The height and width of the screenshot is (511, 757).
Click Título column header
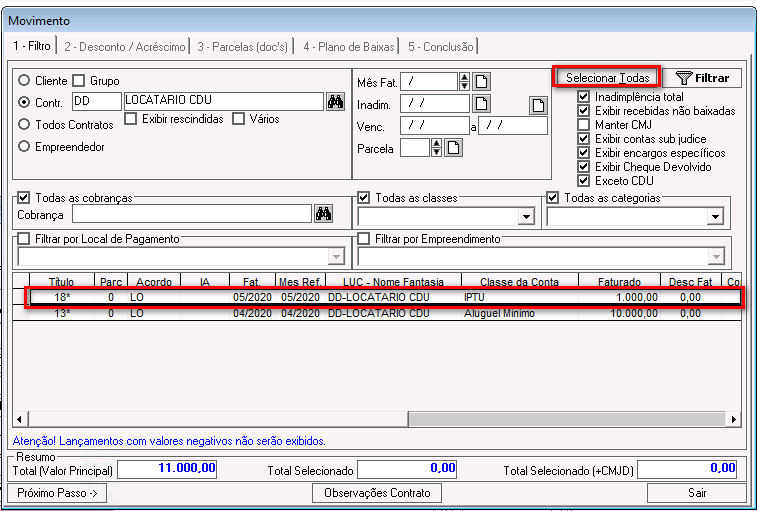tap(61, 282)
